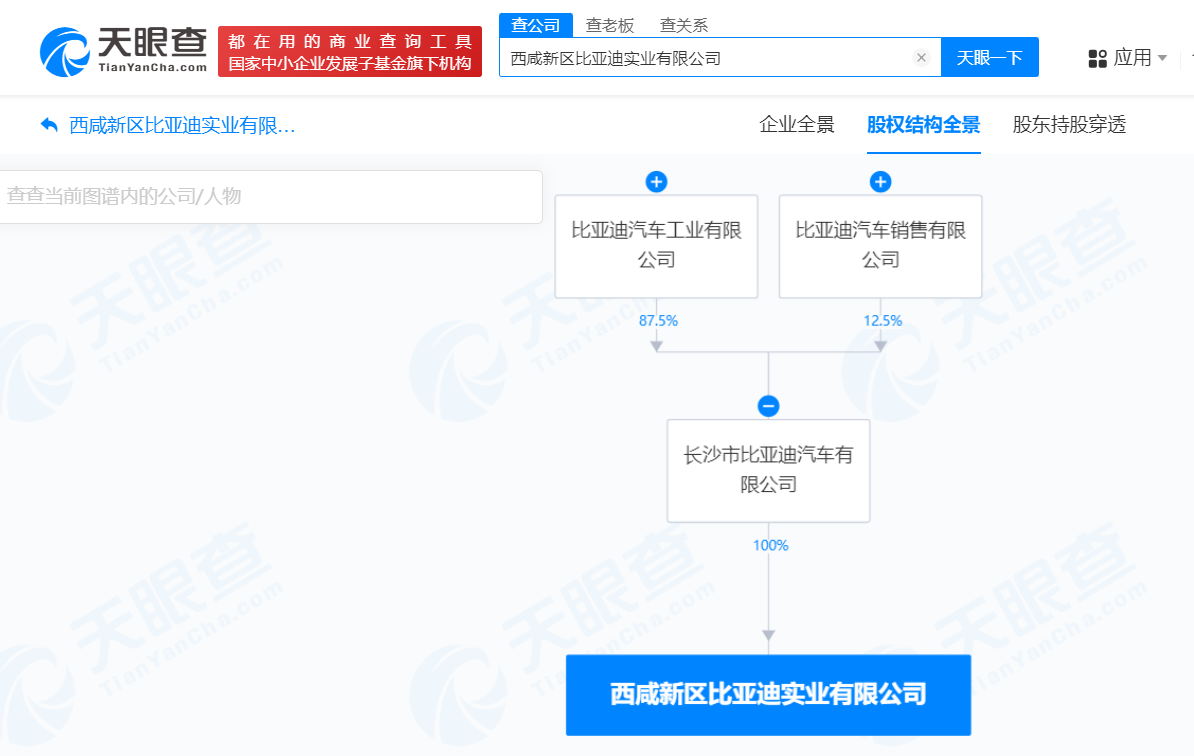Click the red promotional banner
The width and height of the screenshot is (1194, 756).
point(349,51)
